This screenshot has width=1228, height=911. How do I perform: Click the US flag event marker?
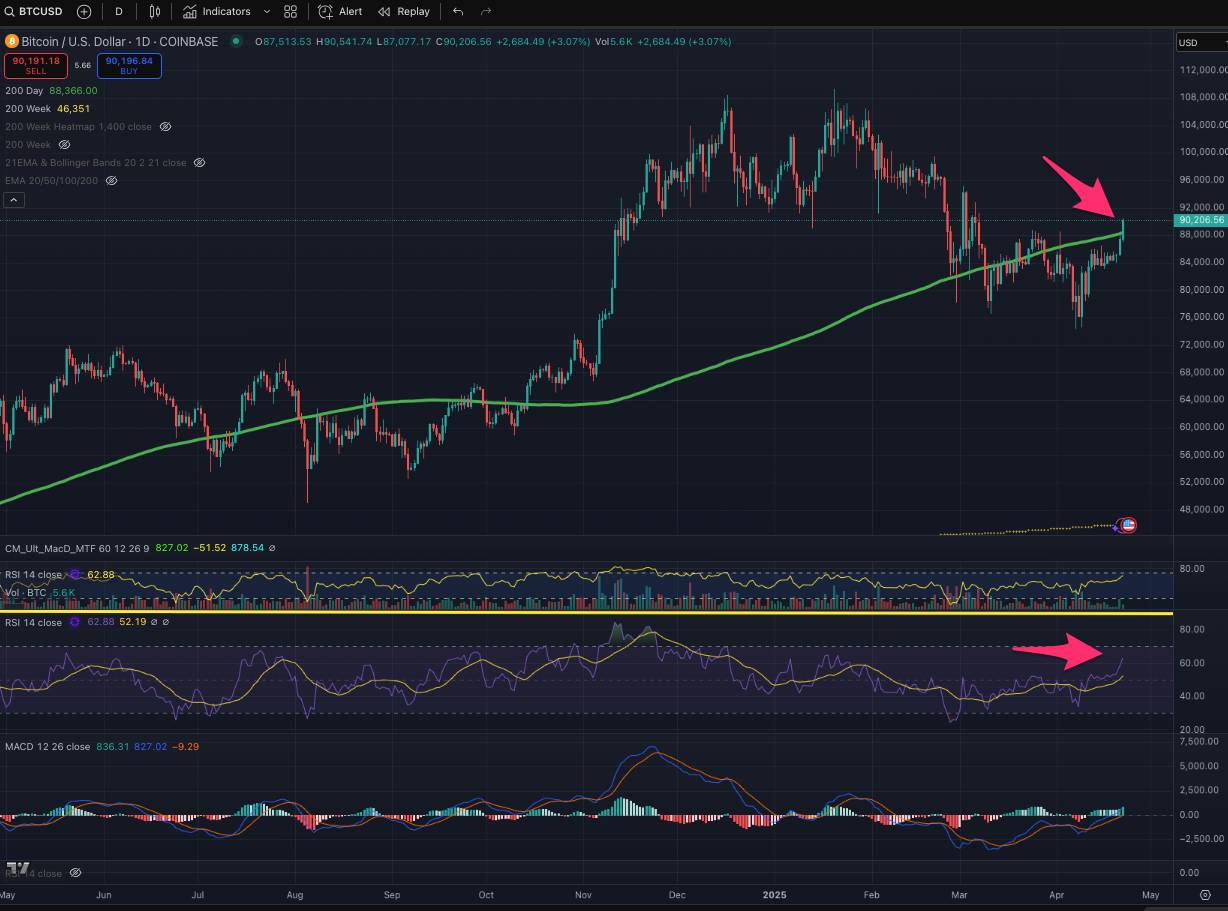point(1128,524)
